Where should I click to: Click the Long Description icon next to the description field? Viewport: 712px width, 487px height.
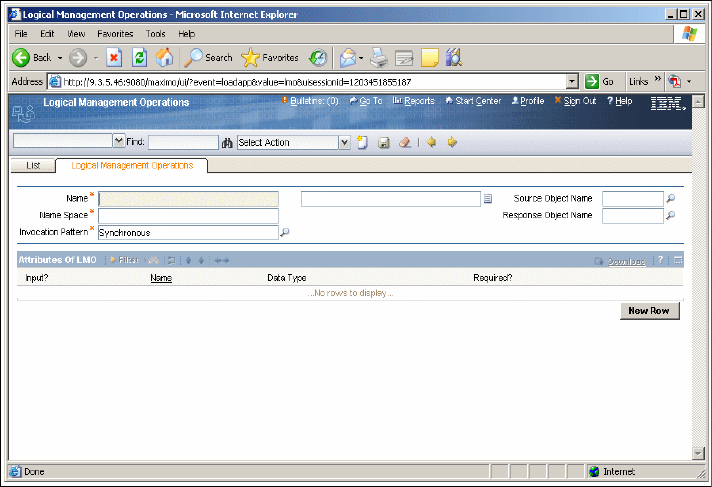pos(488,199)
